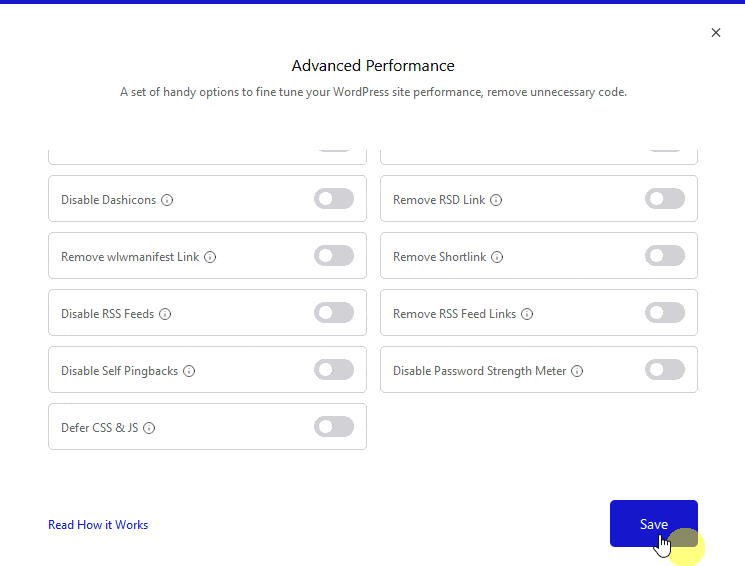Click info icon next to Defer CSS & JS
This screenshot has height=566, width=745.
coord(149,428)
